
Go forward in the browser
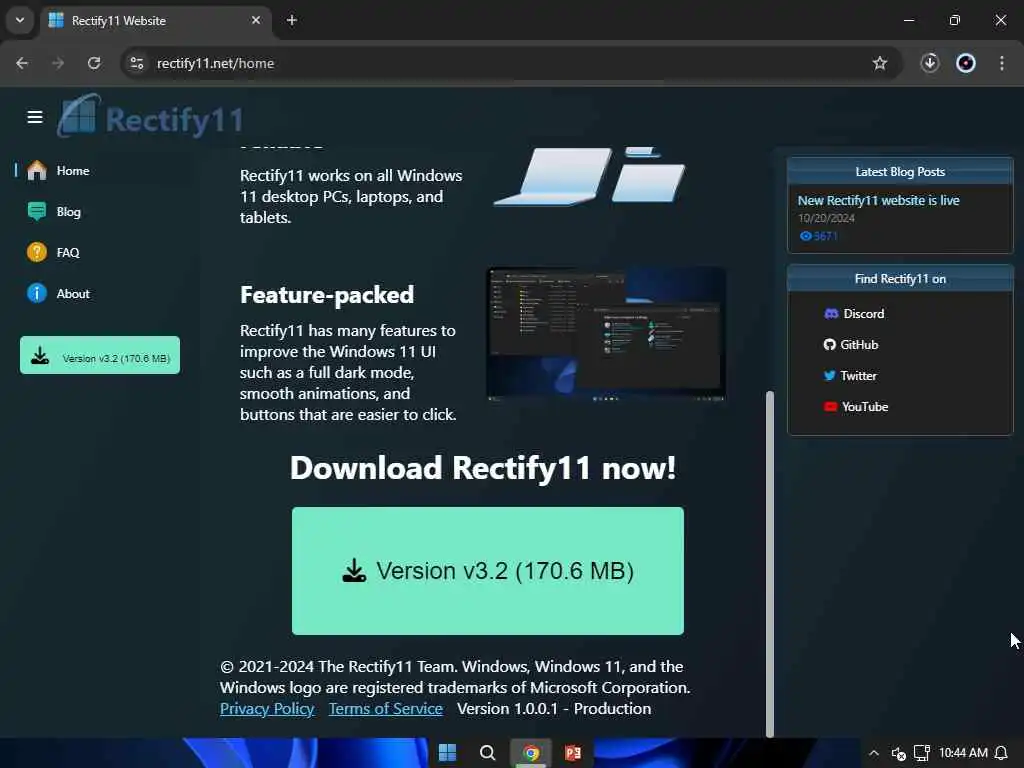[x=58, y=63]
